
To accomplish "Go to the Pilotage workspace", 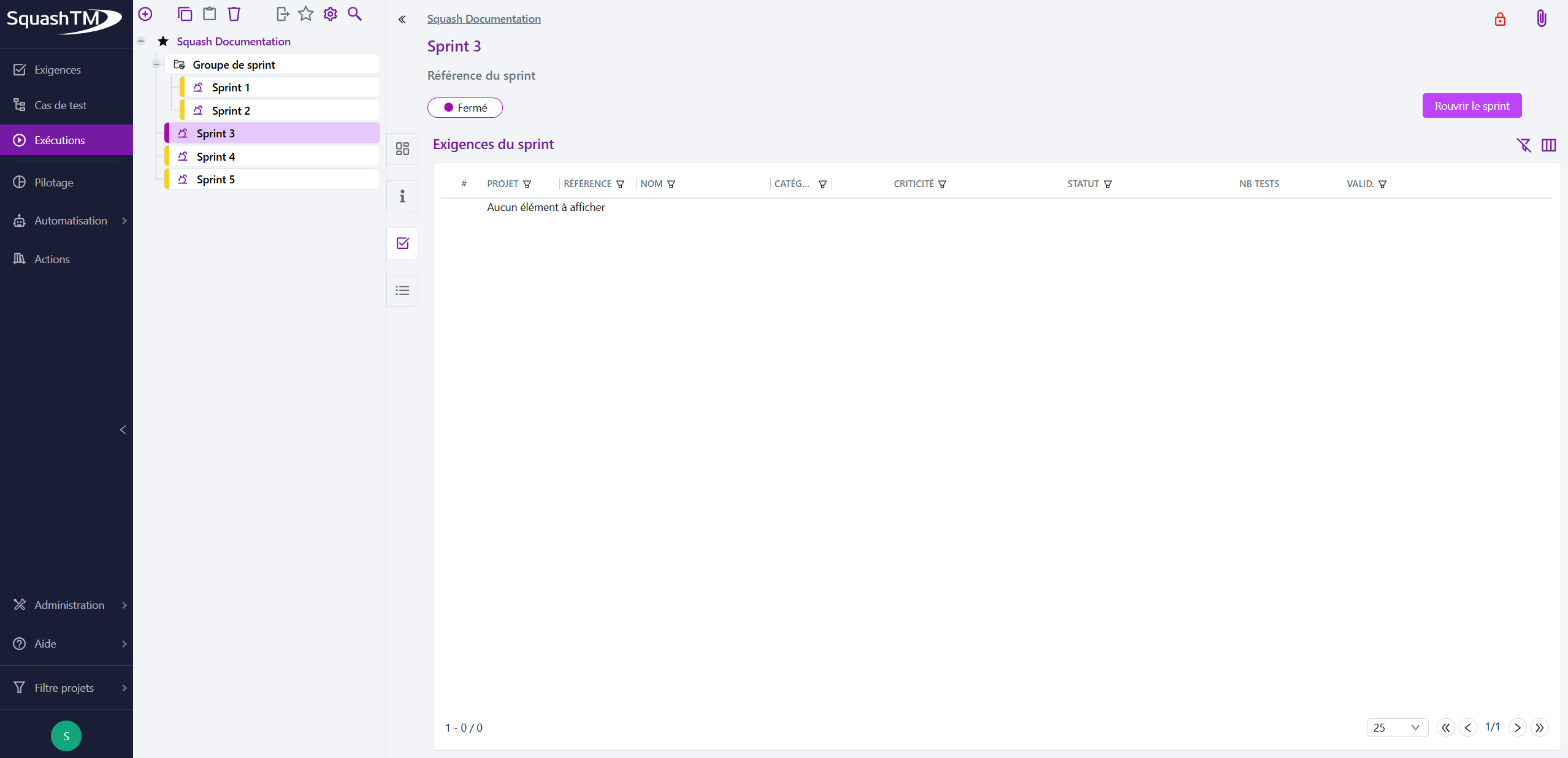I will 53,182.
